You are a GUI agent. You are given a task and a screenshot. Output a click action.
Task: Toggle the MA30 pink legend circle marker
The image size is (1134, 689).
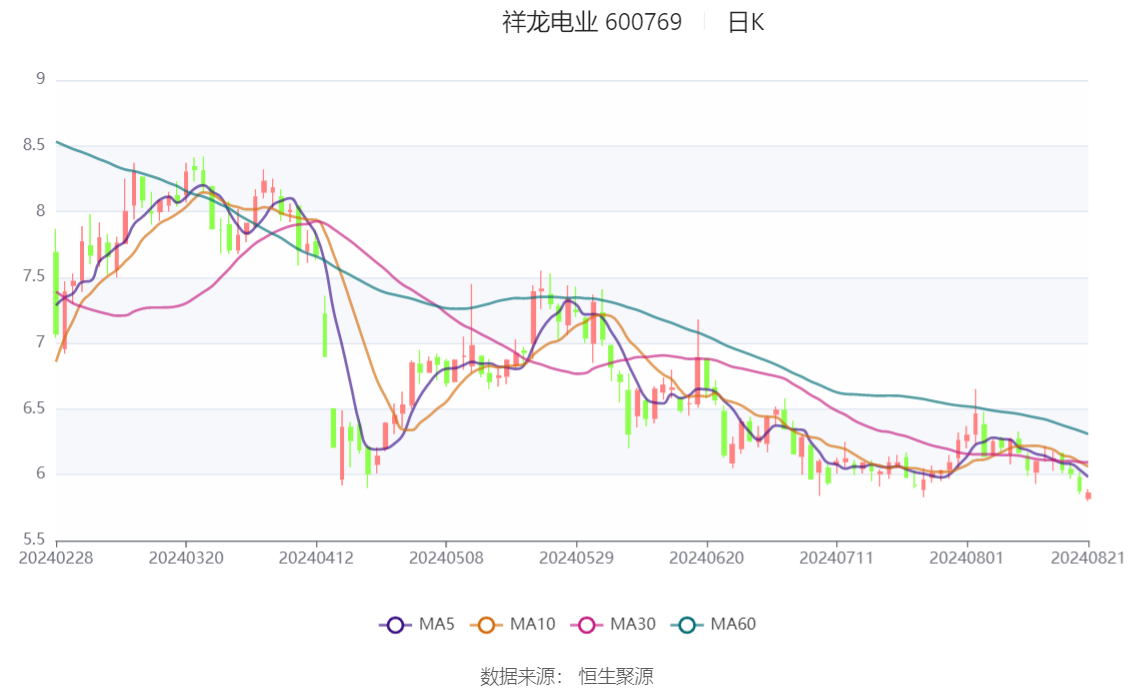coord(587,625)
